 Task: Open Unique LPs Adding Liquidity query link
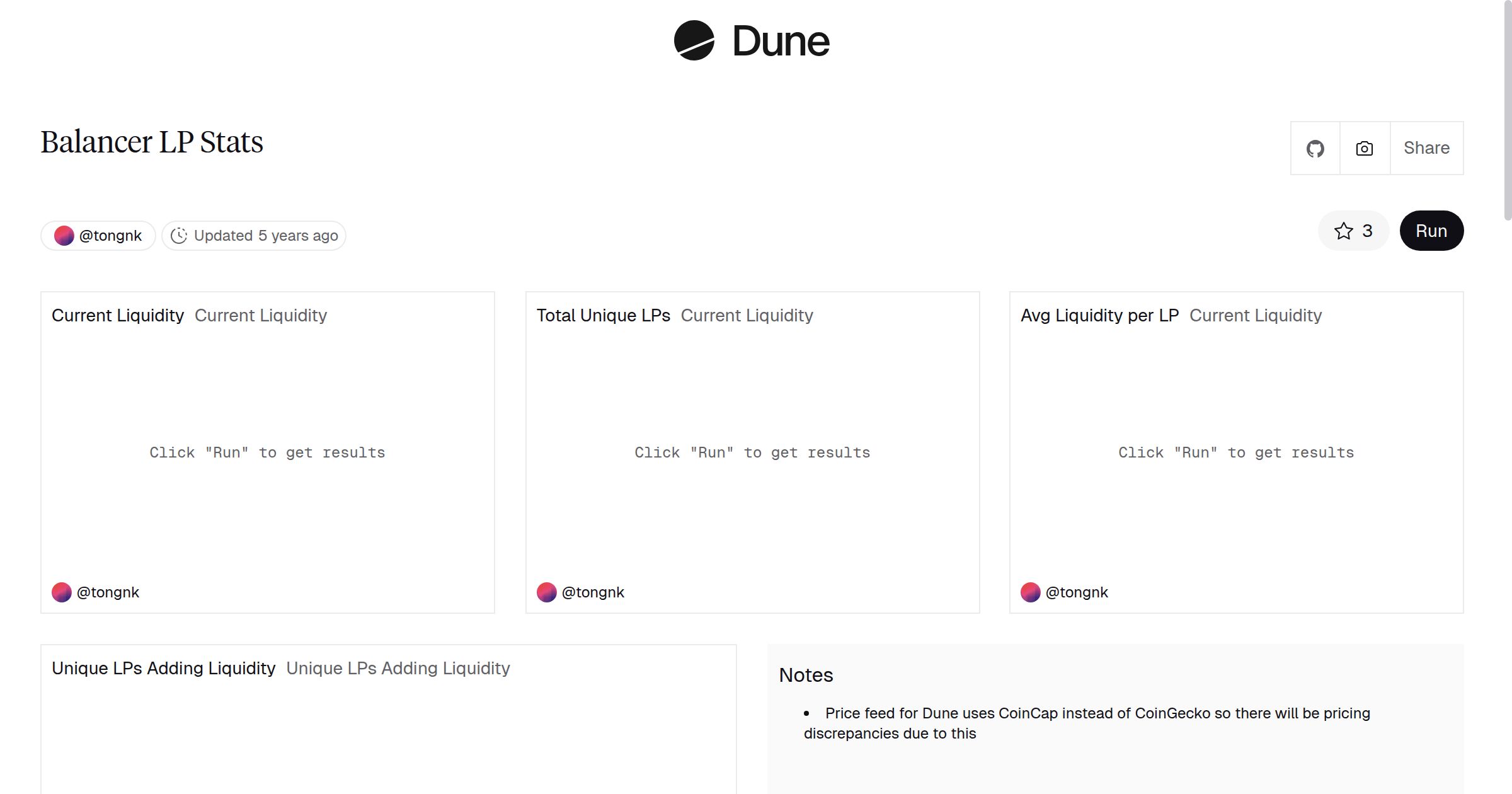click(x=398, y=669)
